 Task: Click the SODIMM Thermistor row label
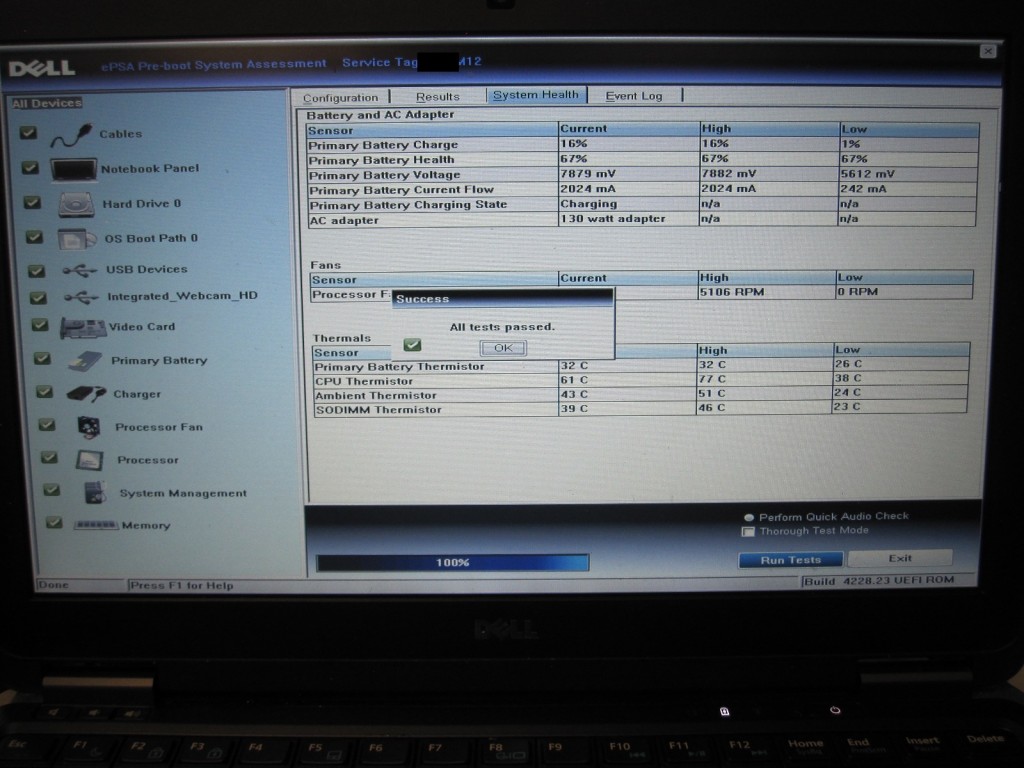[379, 410]
